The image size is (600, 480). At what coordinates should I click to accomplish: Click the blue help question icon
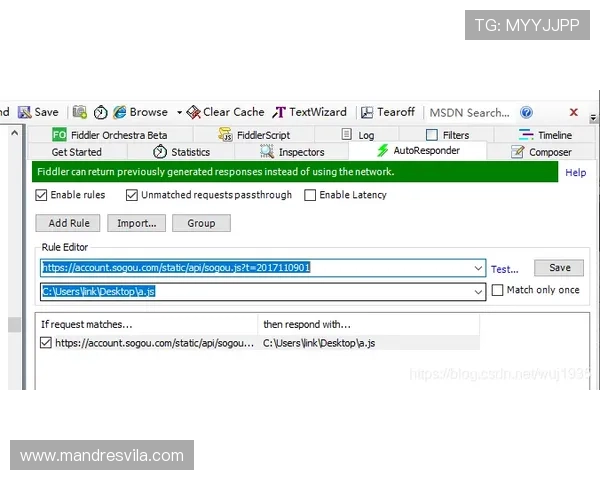tap(526, 113)
